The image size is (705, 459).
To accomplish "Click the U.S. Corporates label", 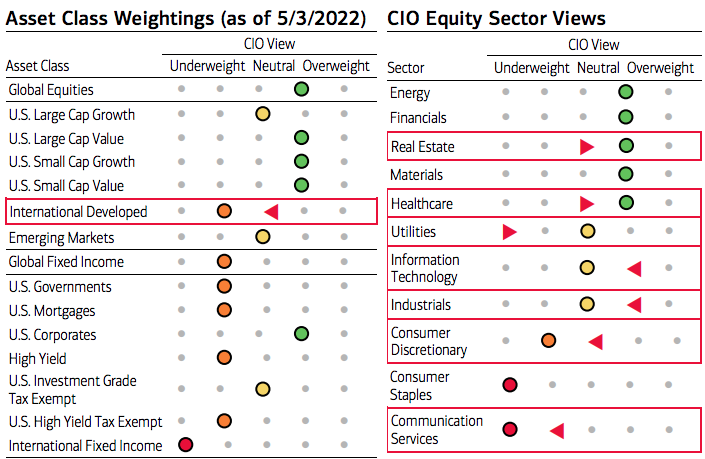I will pyautogui.click(x=53, y=334).
